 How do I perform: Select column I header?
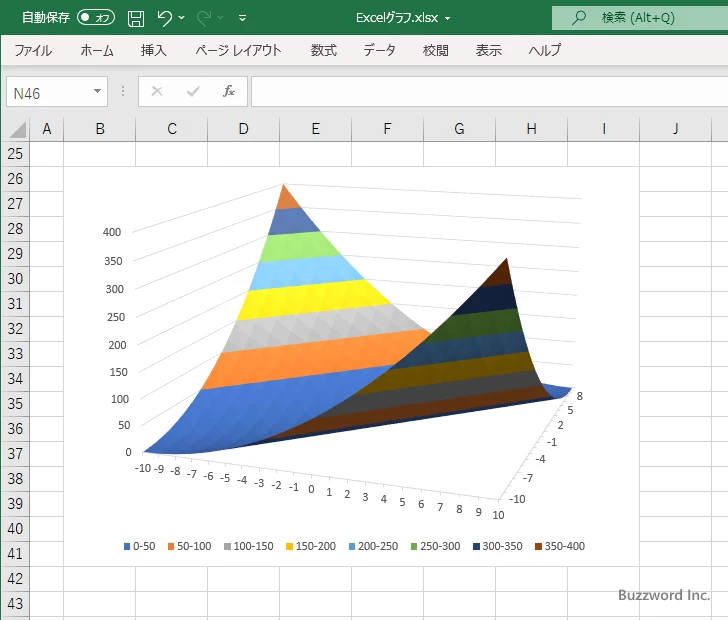point(604,129)
